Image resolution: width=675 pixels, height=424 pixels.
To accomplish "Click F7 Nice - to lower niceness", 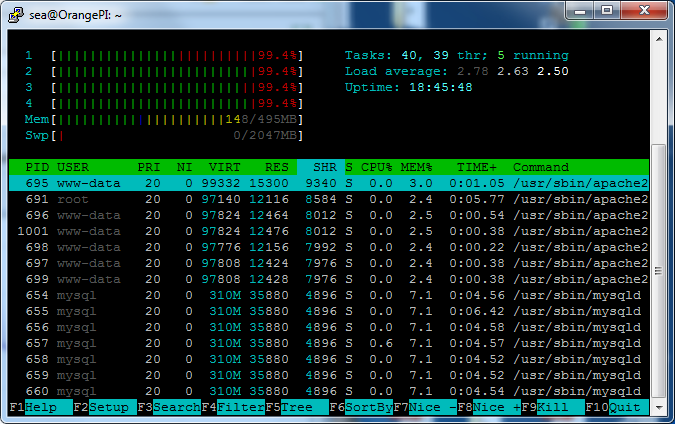I will (x=425, y=407).
